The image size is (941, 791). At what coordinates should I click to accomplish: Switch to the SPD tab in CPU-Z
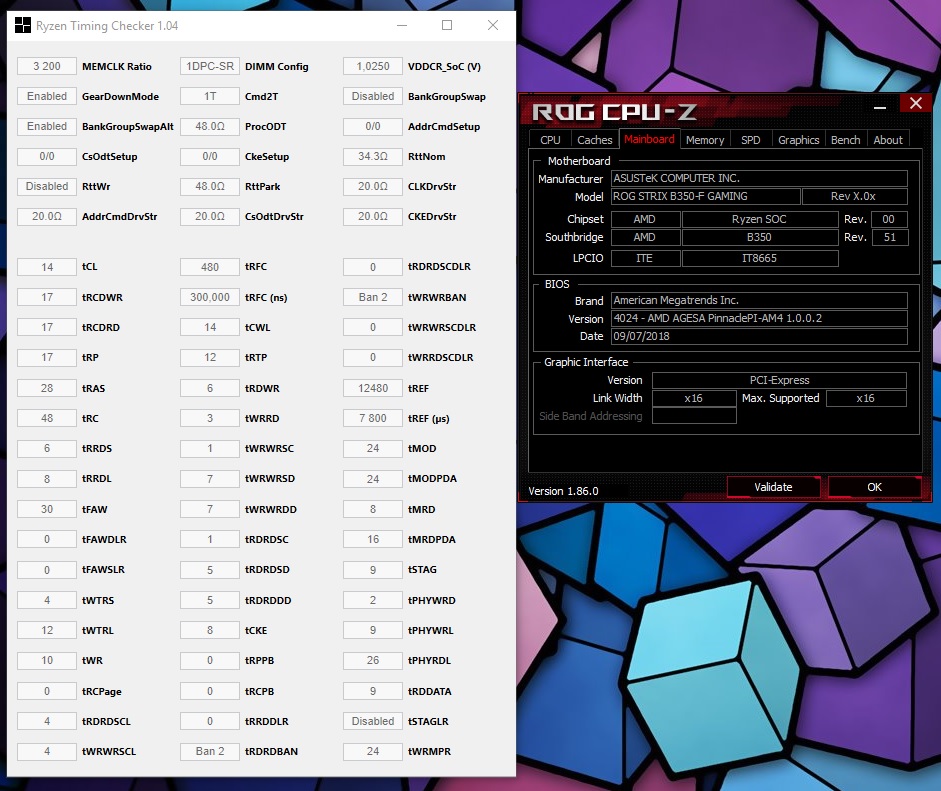click(x=751, y=140)
